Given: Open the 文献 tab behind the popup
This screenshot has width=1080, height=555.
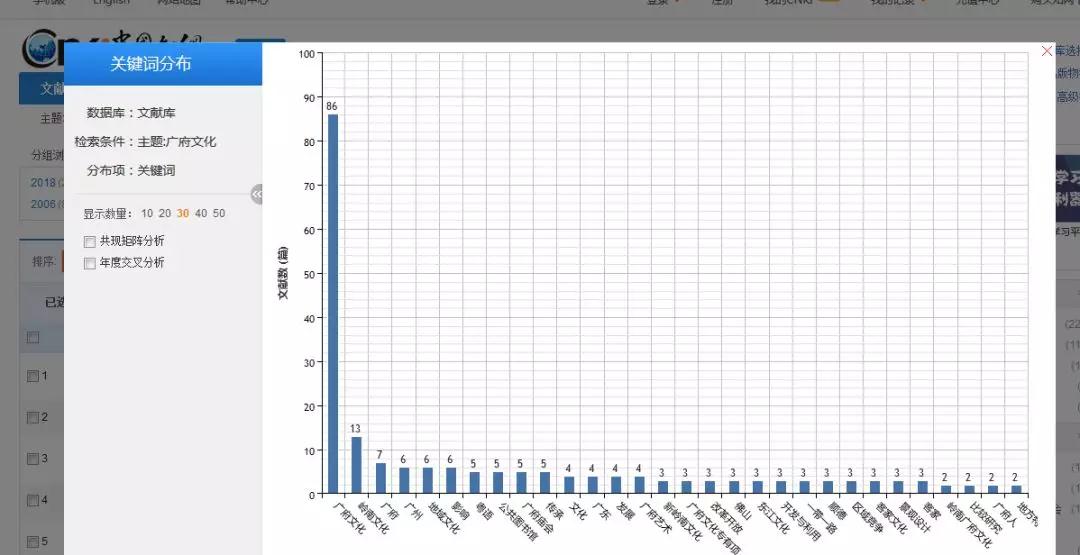Looking at the screenshot, I should click(52, 89).
